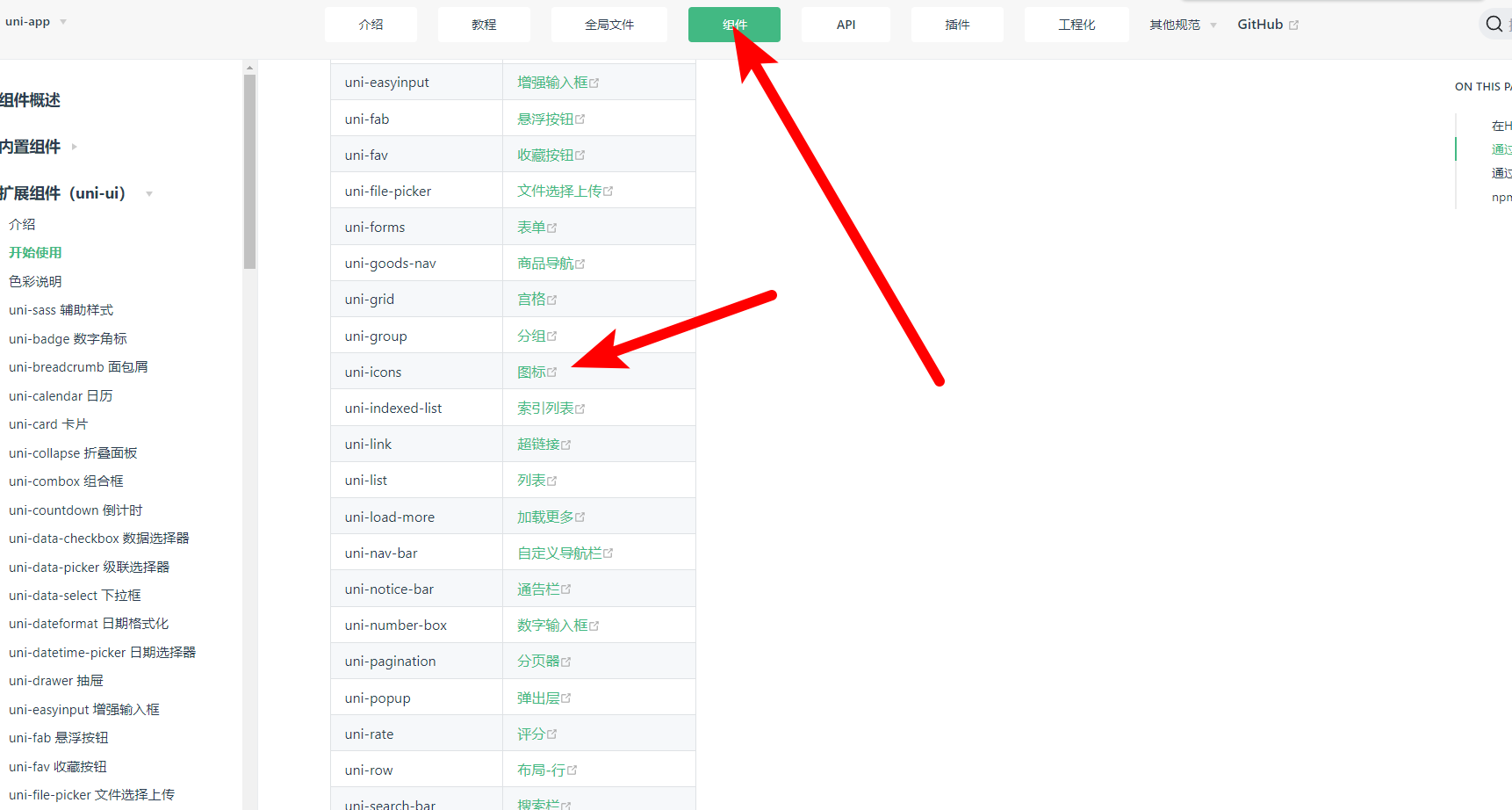Click the external icon beside 自定义导航栏
The height and width of the screenshot is (810, 1512).
[608, 553]
